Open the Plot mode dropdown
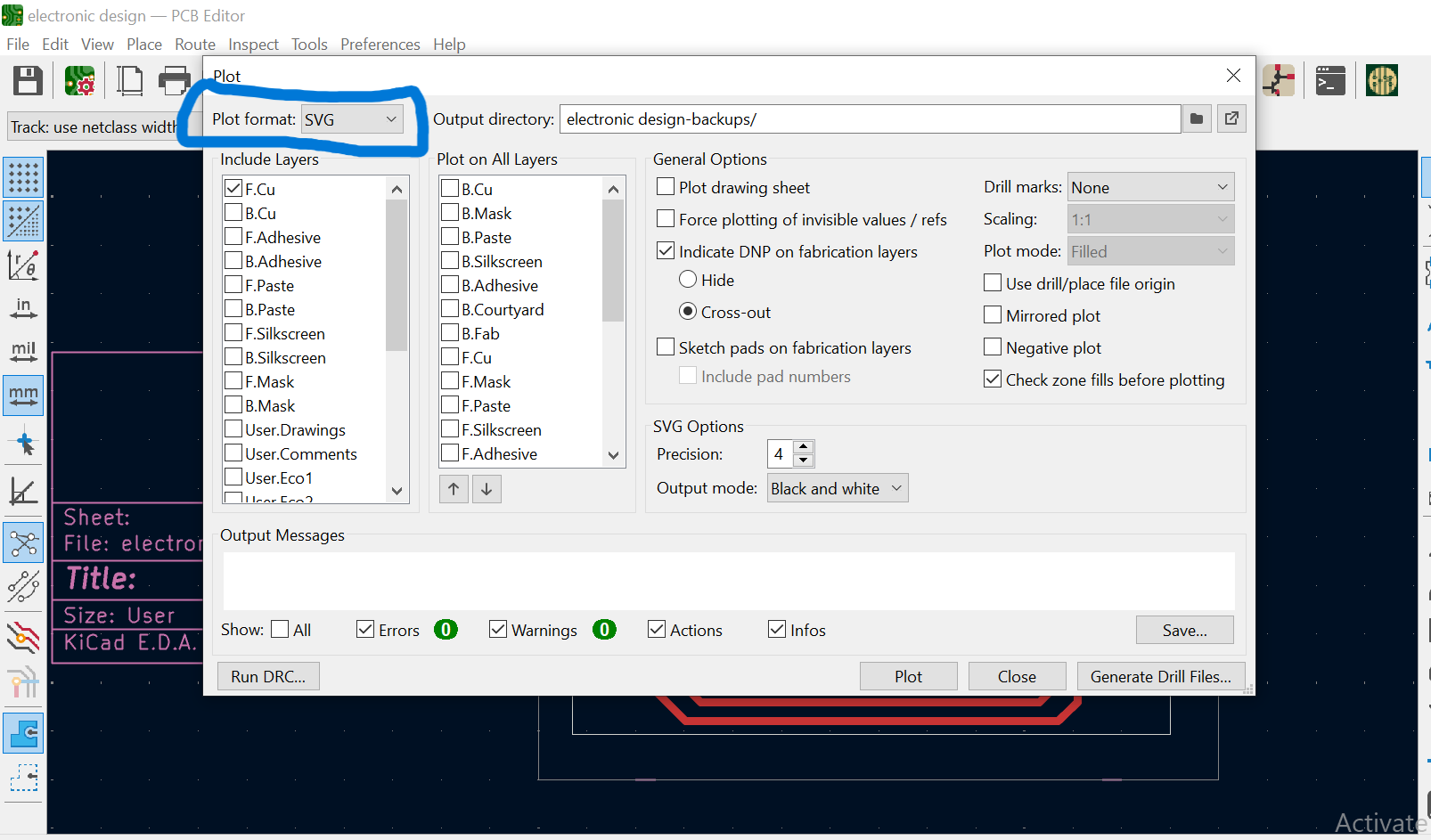This screenshot has height=840, width=1431. pos(1150,251)
